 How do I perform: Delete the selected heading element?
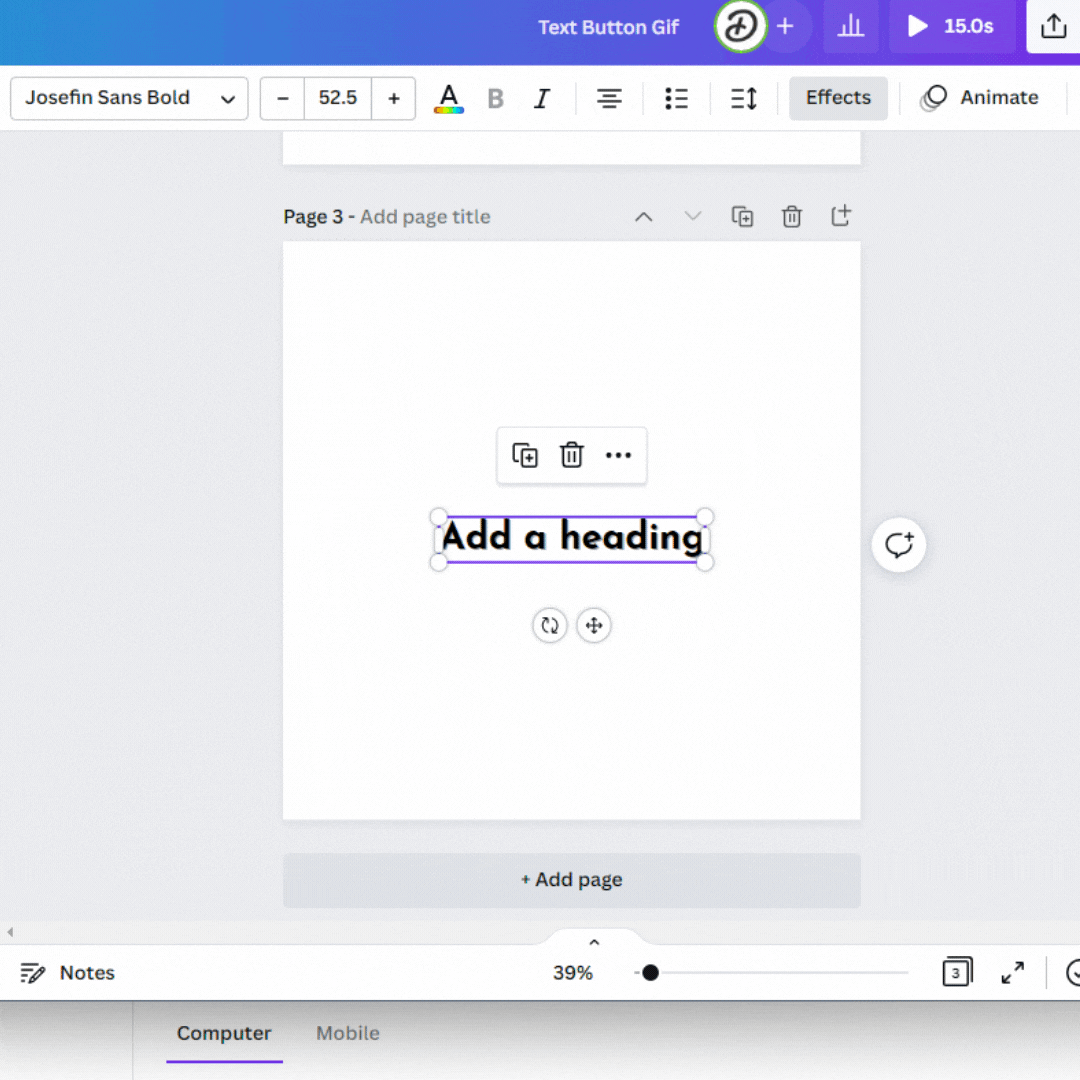(x=572, y=455)
